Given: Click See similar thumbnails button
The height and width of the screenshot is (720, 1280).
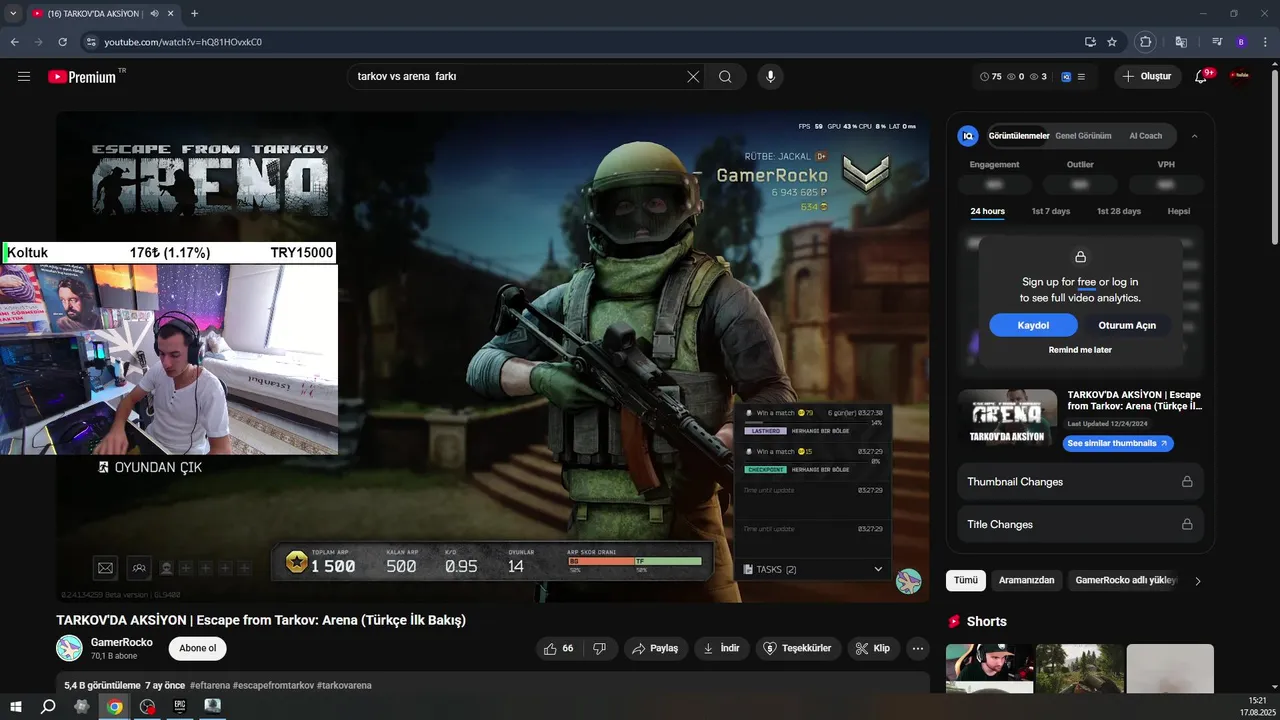Looking at the screenshot, I should (x=1118, y=443).
